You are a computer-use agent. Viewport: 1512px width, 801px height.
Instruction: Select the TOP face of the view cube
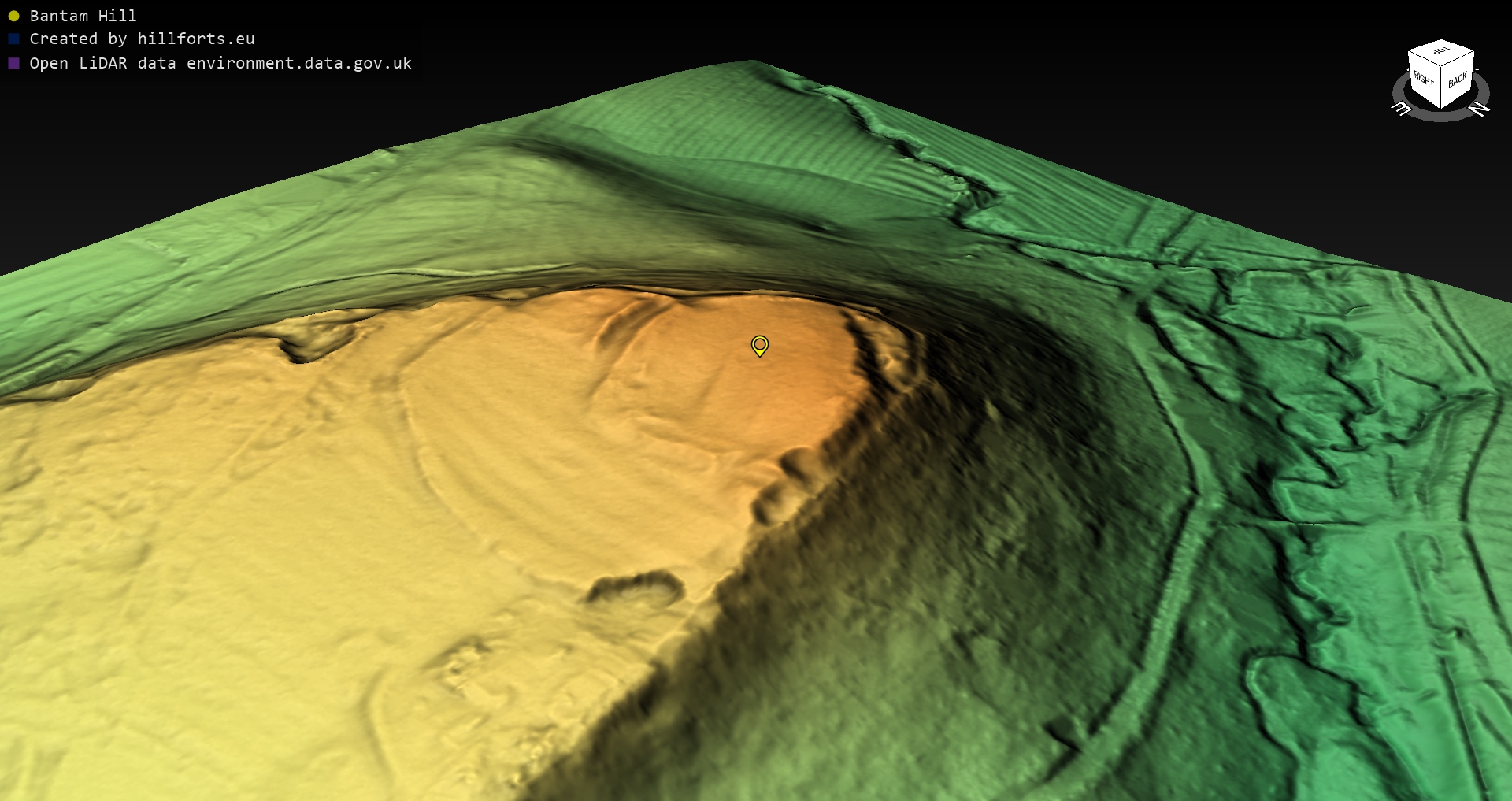[1441, 54]
